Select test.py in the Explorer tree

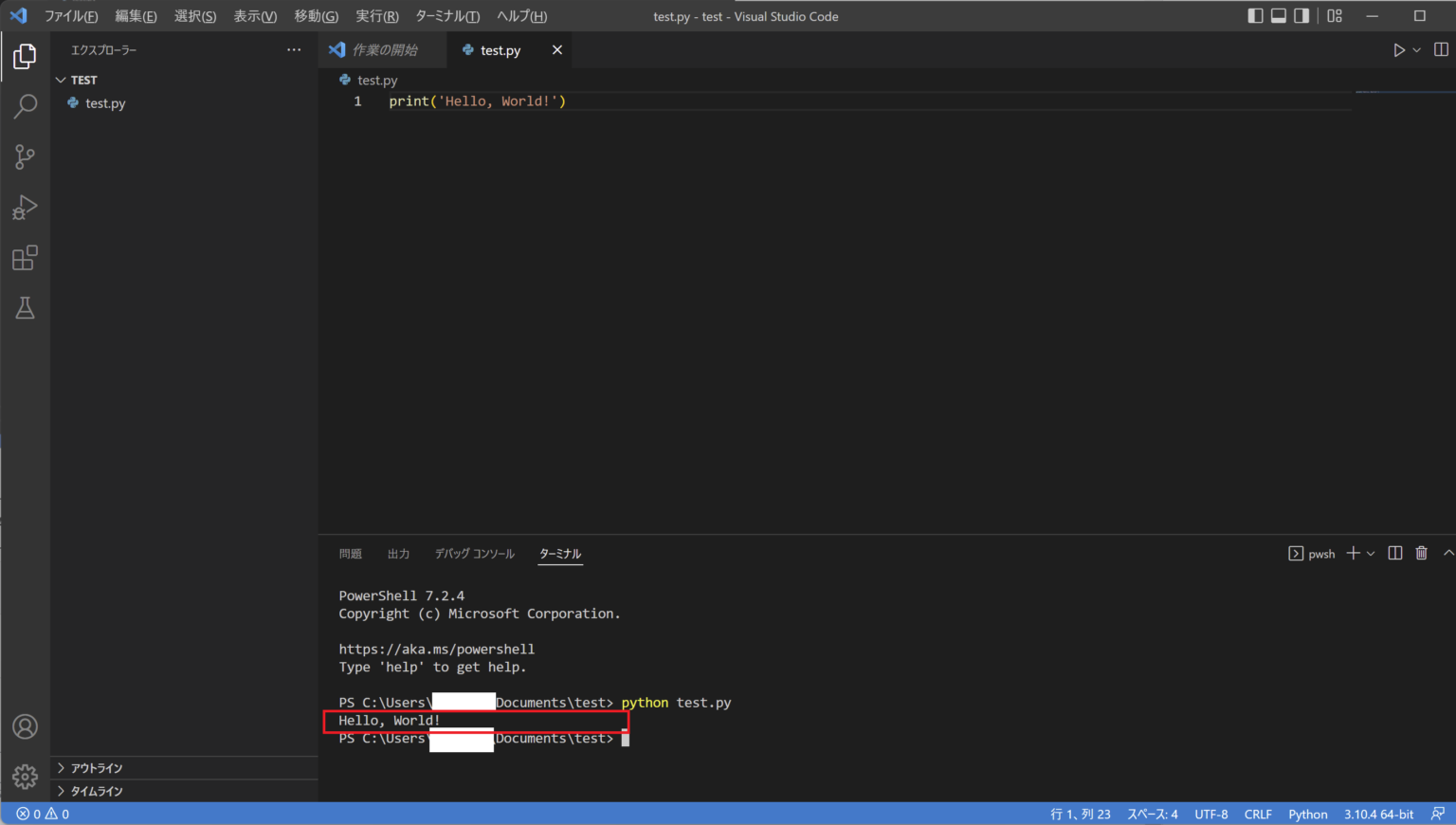pyautogui.click(x=104, y=103)
